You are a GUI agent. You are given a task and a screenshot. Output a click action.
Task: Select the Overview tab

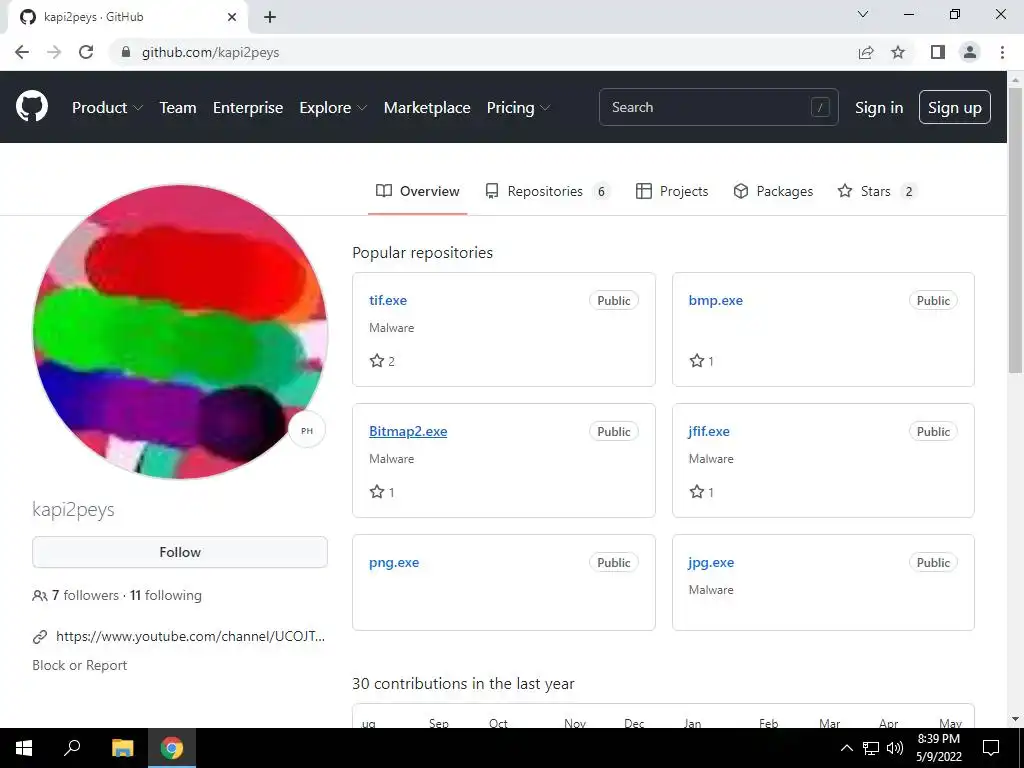click(x=417, y=191)
